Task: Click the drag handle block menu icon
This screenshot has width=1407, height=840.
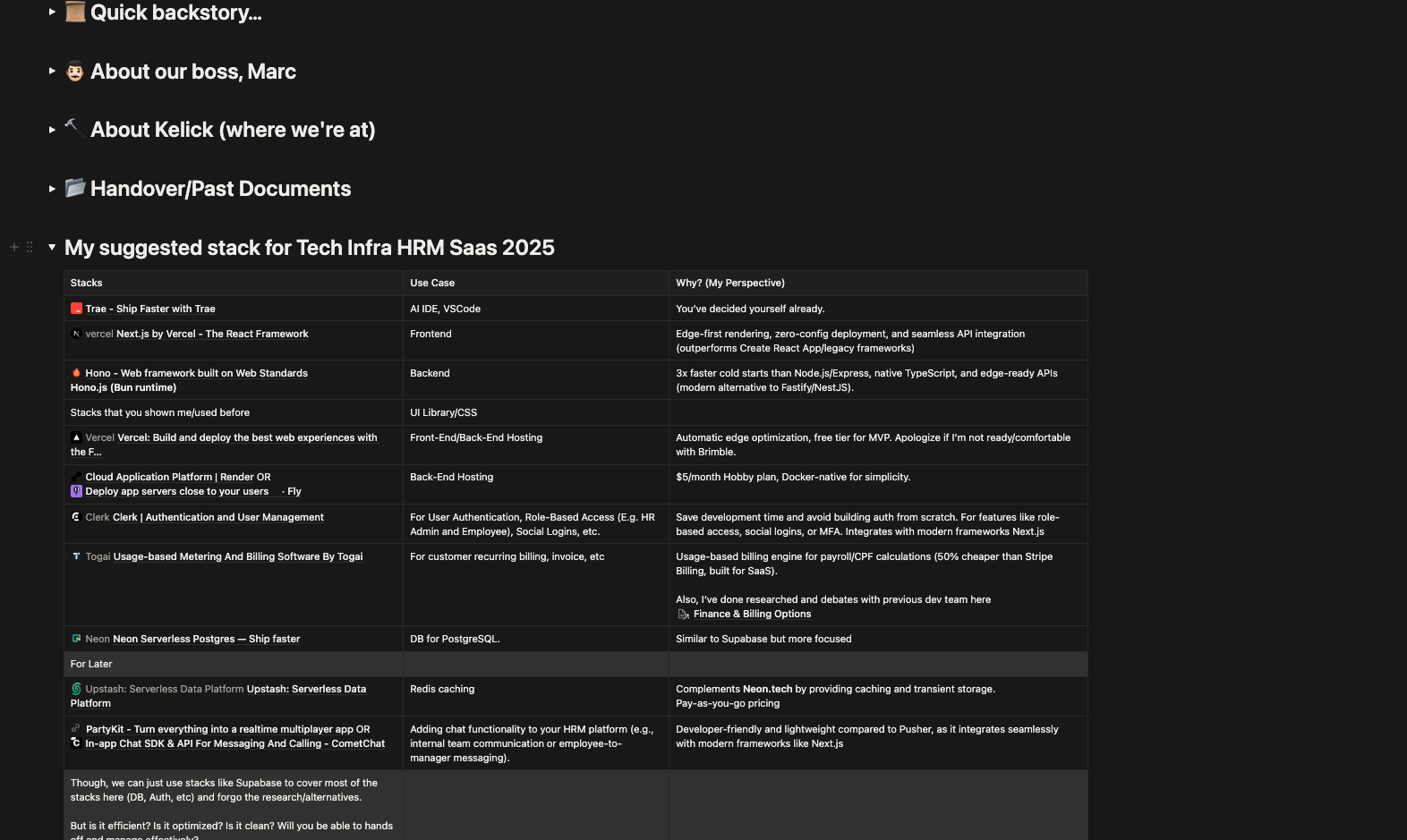Action: tap(30, 247)
